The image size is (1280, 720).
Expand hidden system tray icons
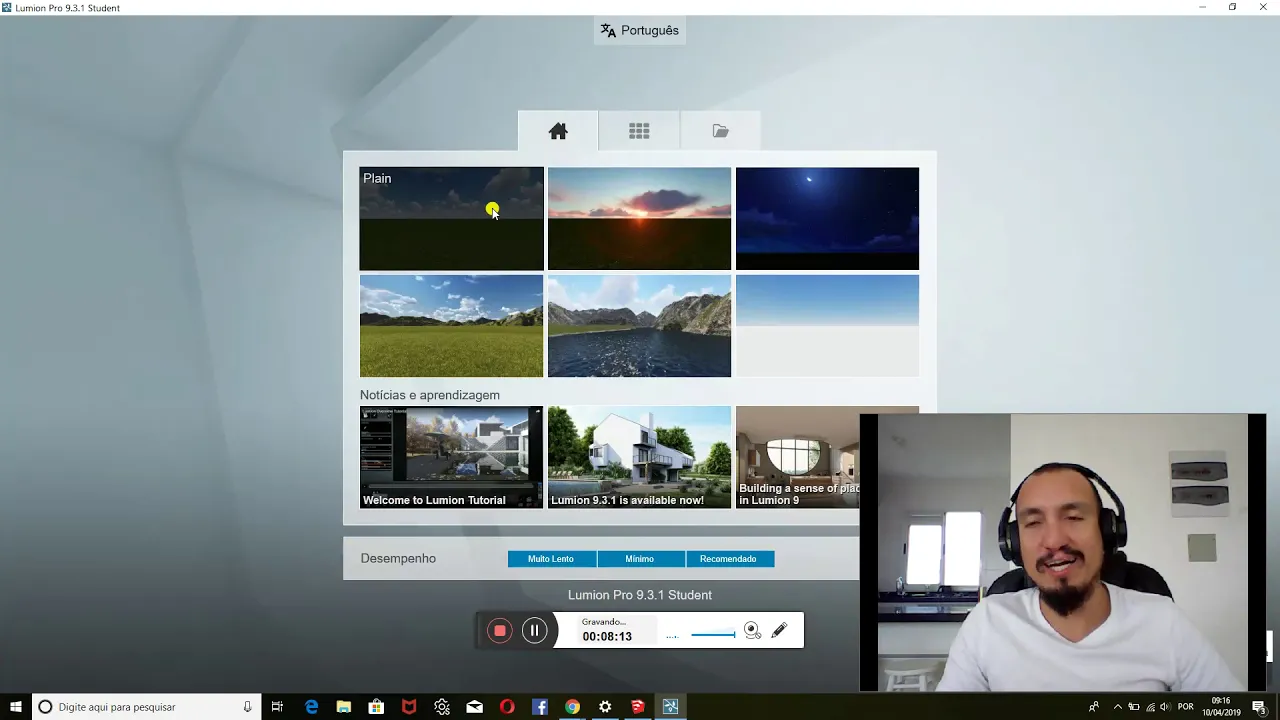1118,707
